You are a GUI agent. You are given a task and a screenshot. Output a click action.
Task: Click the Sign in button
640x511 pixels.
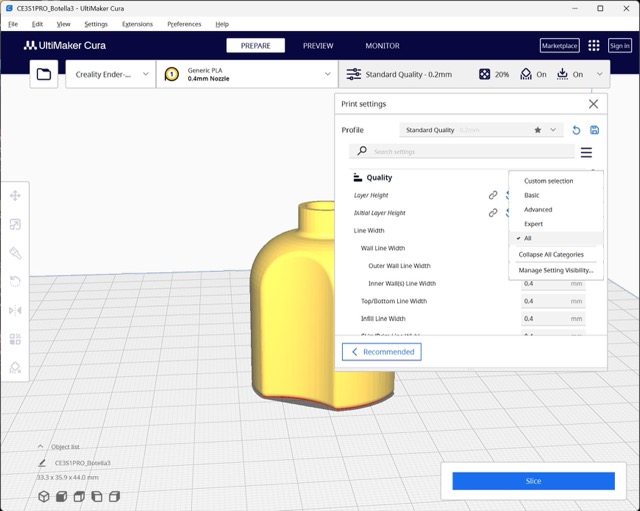click(620, 46)
